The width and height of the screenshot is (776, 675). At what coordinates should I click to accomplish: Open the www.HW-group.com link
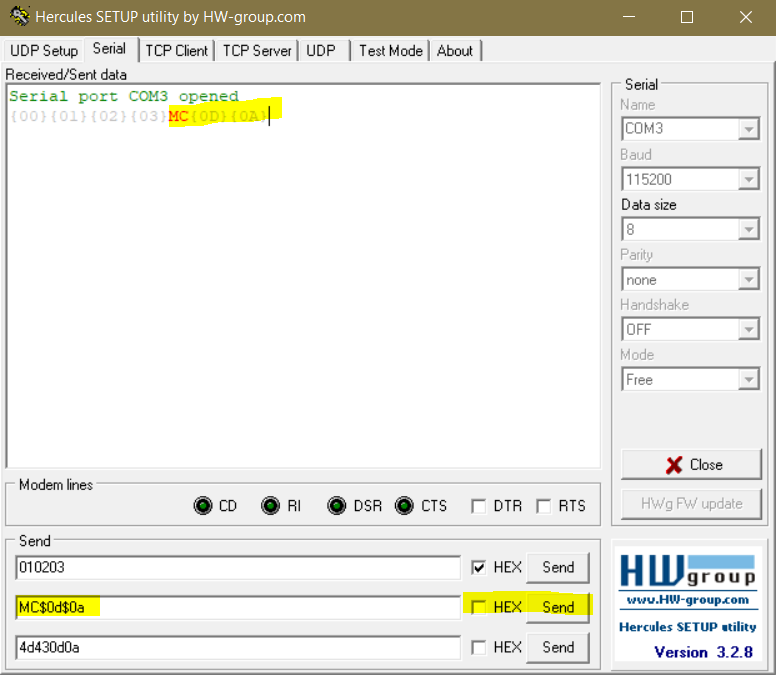[688, 600]
